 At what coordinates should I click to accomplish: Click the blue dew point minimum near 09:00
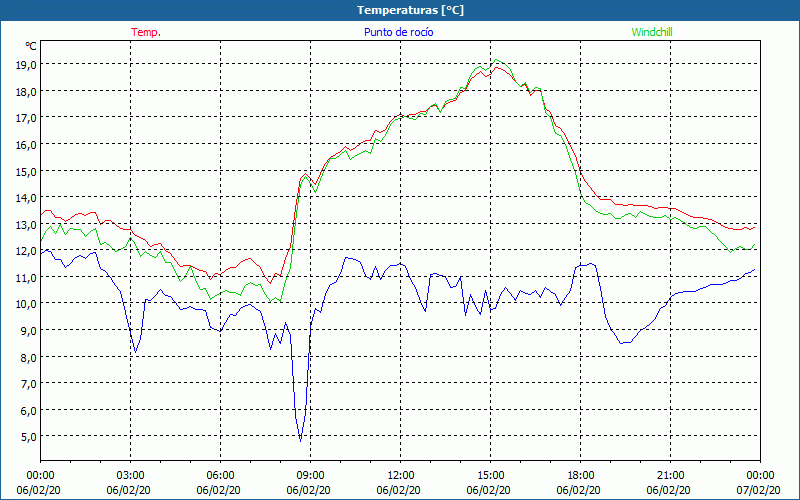[301, 440]
